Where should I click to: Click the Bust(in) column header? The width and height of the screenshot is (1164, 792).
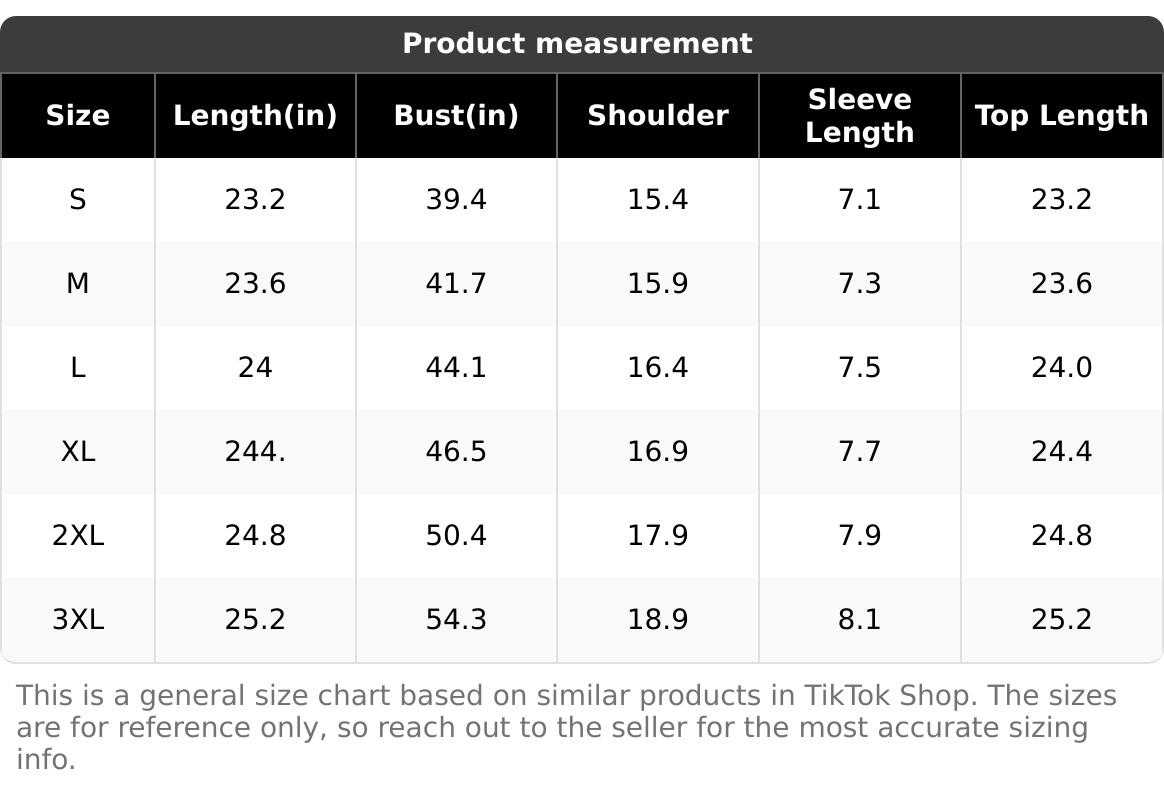point(456,116)
